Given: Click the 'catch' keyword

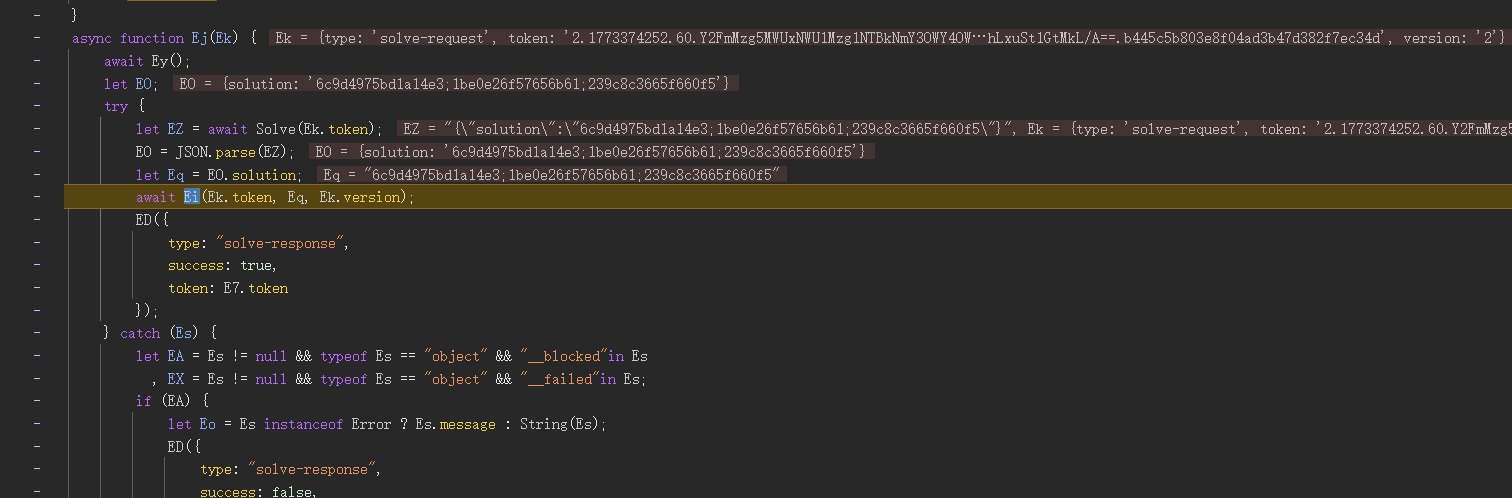Looking at the screenshot, I should coord(140,333).
